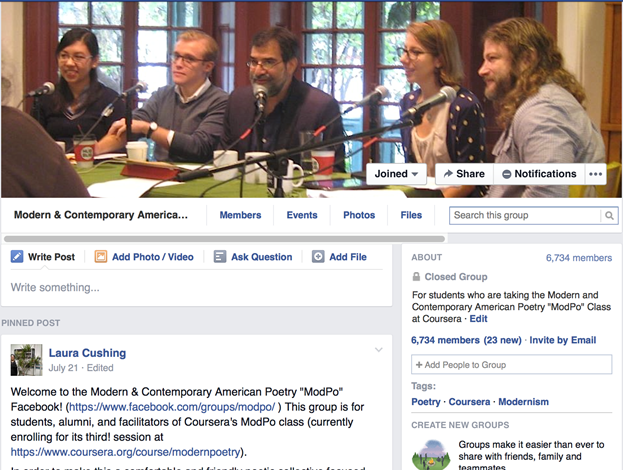Click the Modern & Contemporary America... group title
Image resolution: width=623 pixels, height=470 pixels.
(101, 215)
